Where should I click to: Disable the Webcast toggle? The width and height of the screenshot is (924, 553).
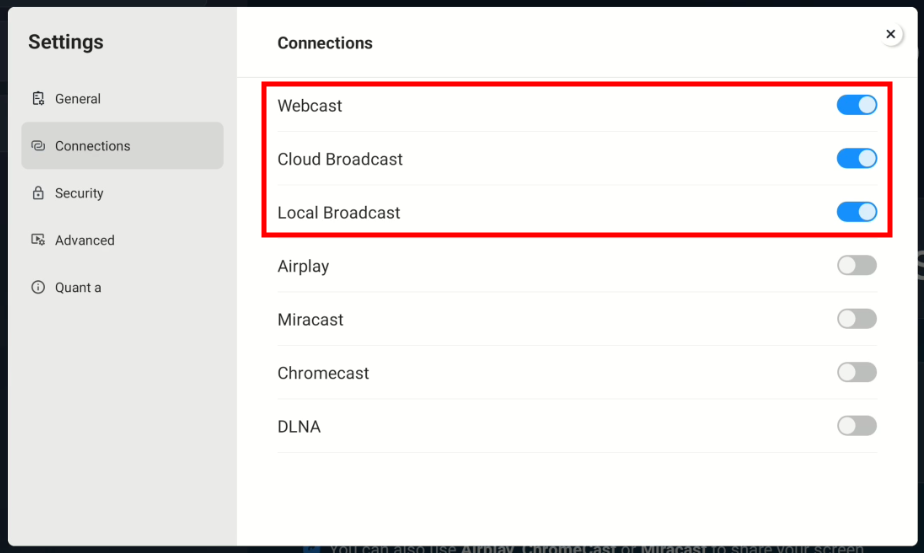pyautogui.click(x=856, y=105)
